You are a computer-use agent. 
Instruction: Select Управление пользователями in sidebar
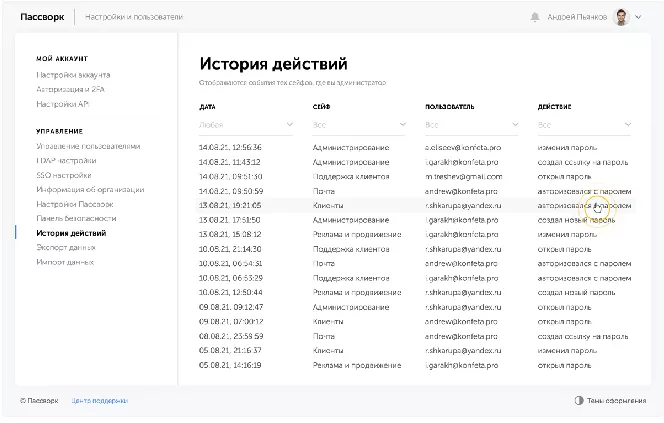pyautogui.click(x=88, y=146)
